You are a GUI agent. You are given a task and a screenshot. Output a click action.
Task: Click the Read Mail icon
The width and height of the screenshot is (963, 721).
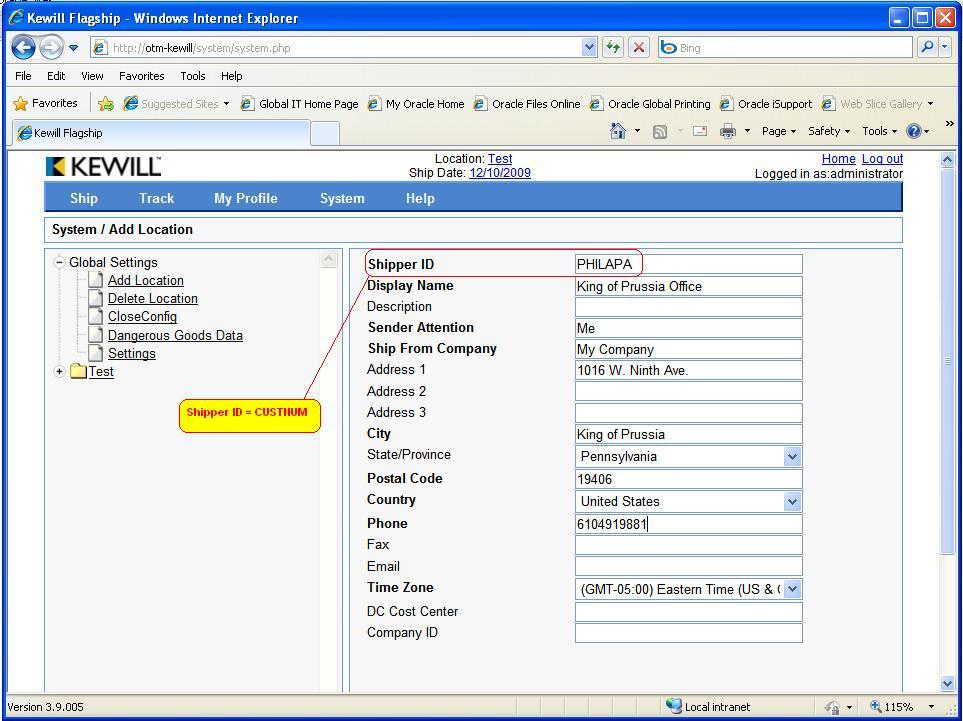[700, 131]
